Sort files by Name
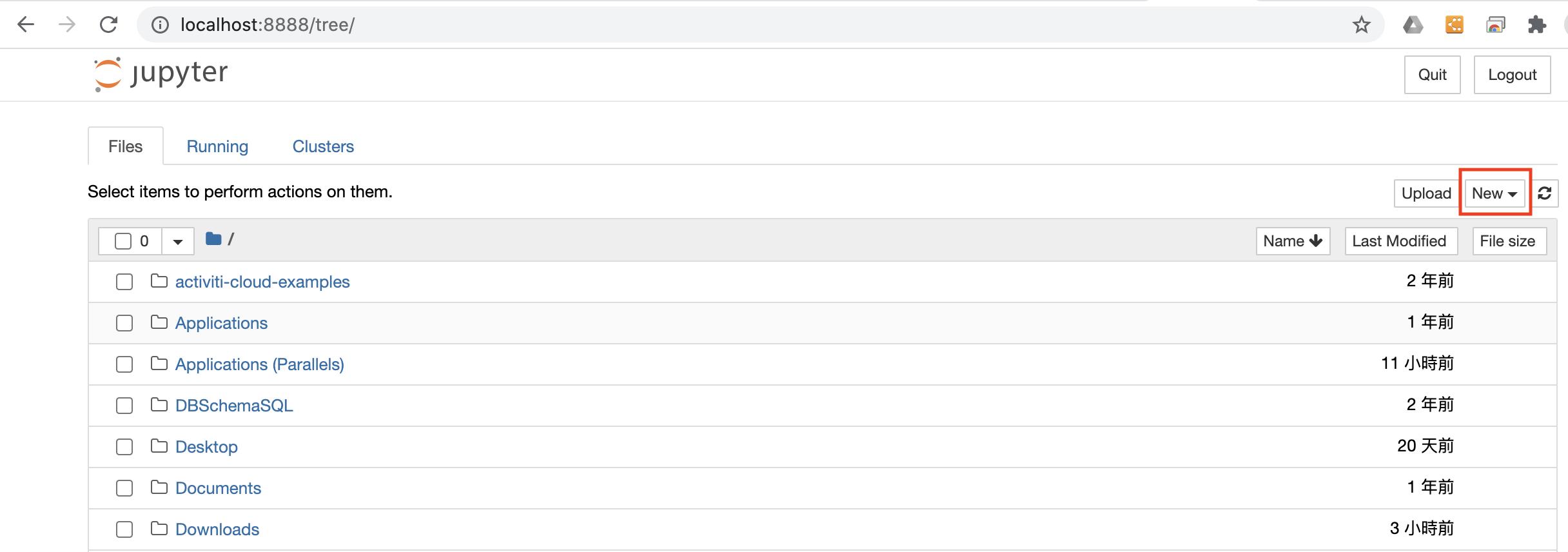This screenshot has width=1568, height=552. point(1293,241)
